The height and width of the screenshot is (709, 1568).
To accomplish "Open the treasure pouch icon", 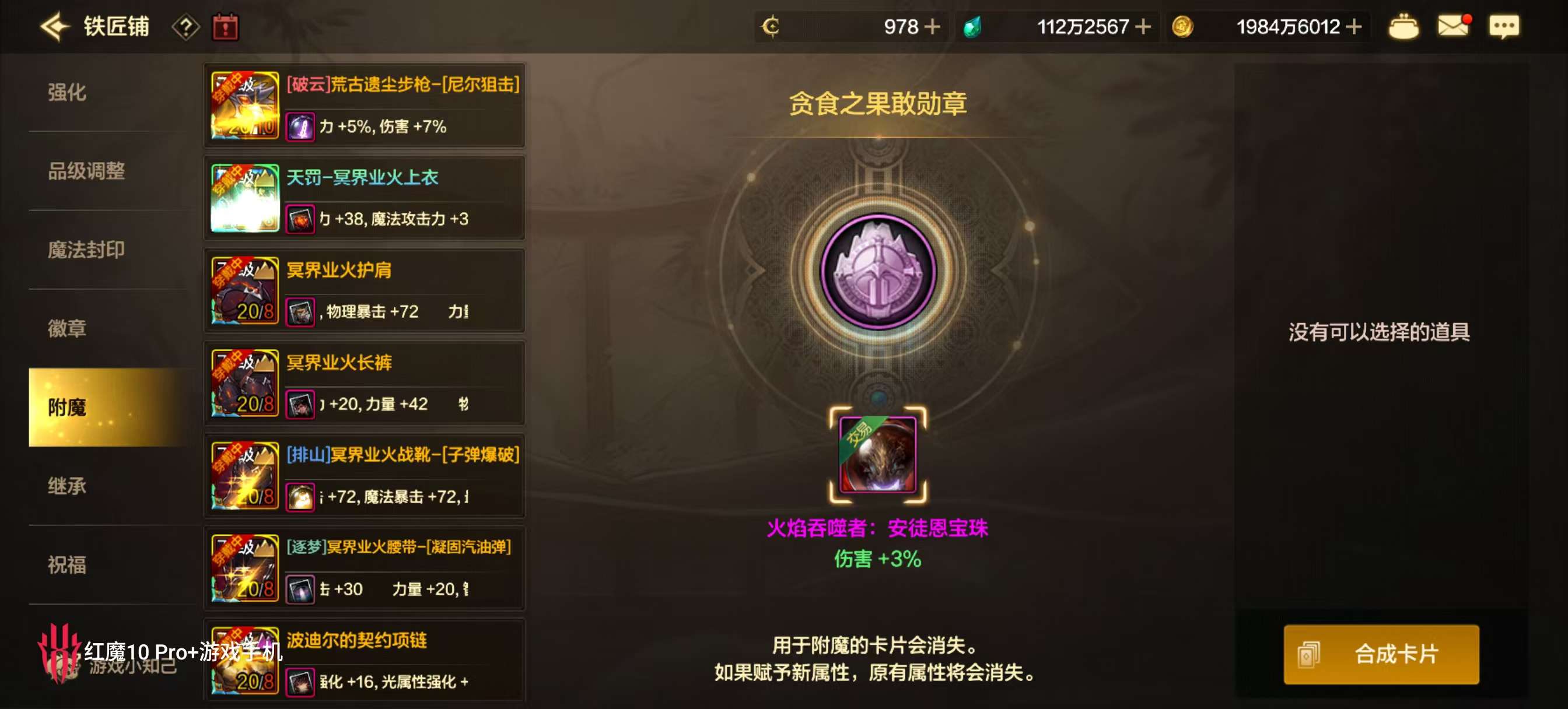I will point(1403,27).
